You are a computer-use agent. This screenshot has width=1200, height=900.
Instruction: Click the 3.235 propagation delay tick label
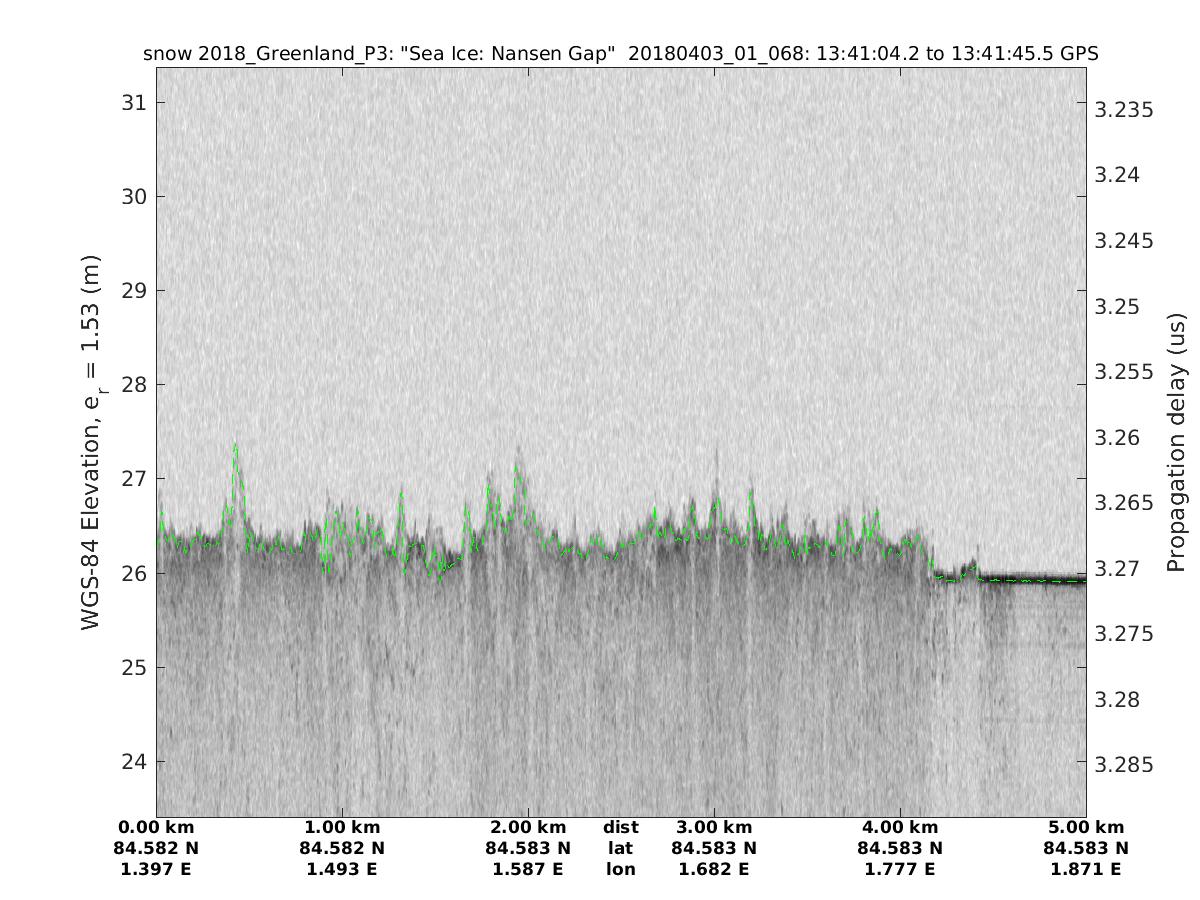(x=1124, y=109)
